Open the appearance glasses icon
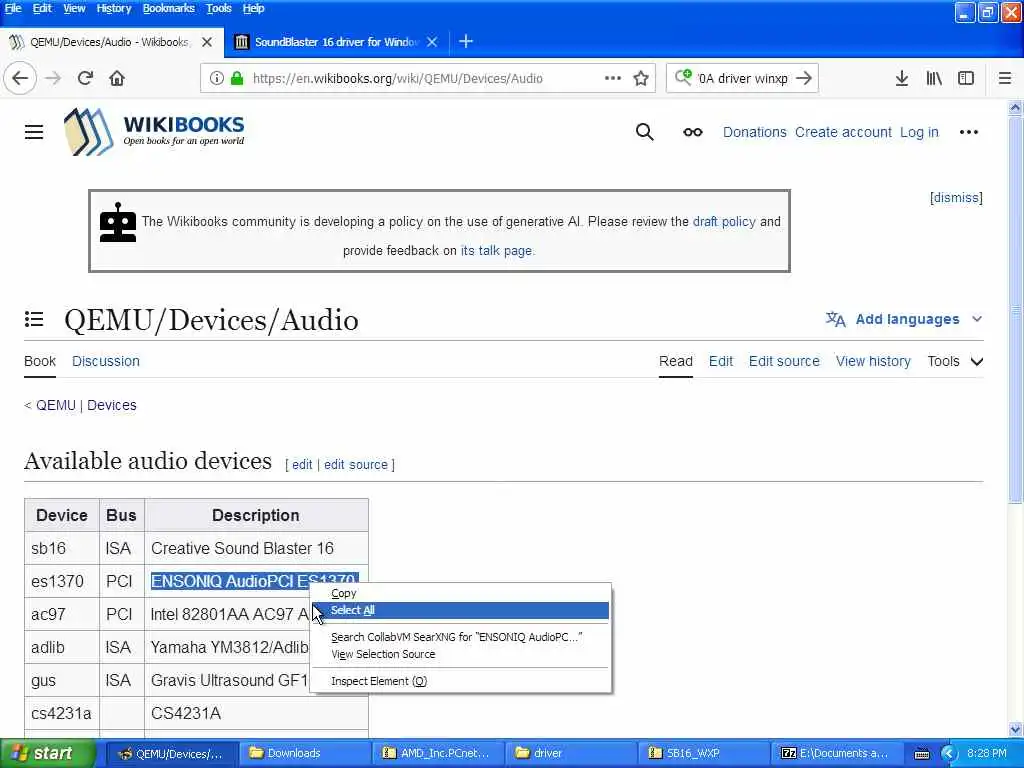The image size is (1024, 768). [693, 132]
